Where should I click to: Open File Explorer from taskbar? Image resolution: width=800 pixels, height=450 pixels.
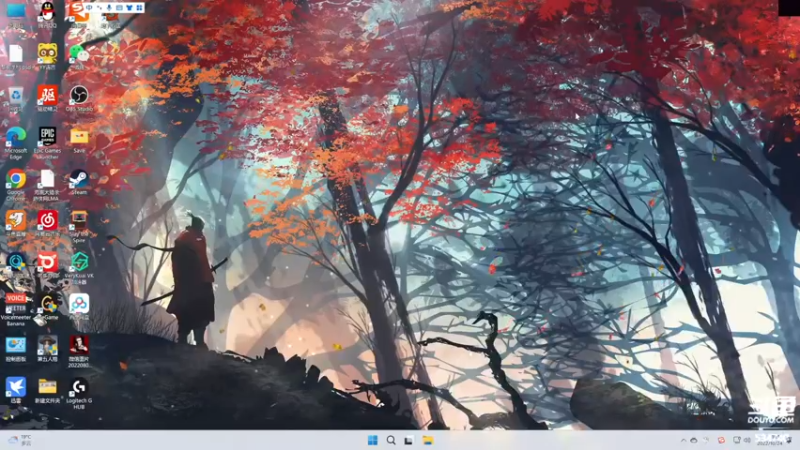428,440
